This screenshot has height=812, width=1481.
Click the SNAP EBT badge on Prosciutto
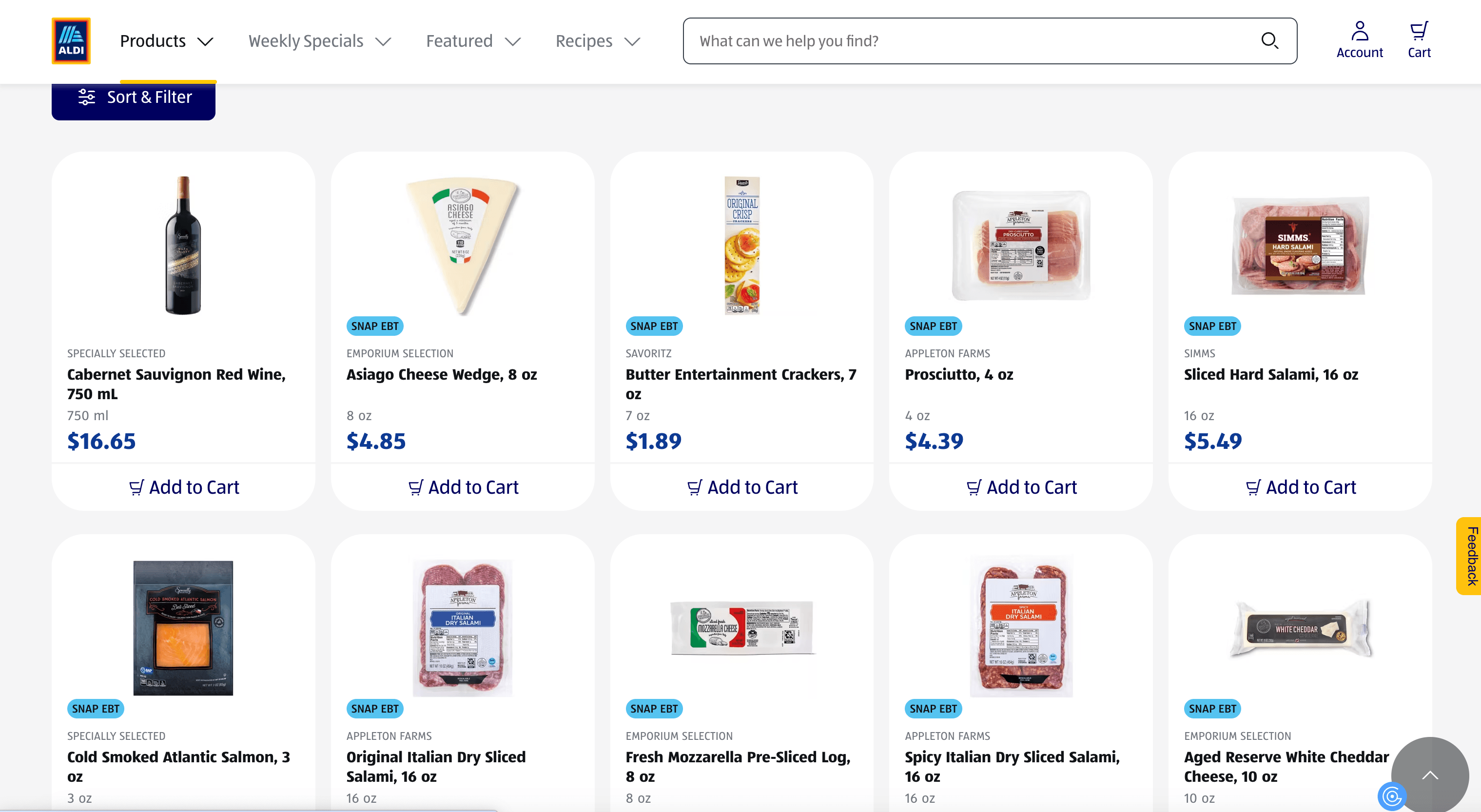(x=933, y=326)
